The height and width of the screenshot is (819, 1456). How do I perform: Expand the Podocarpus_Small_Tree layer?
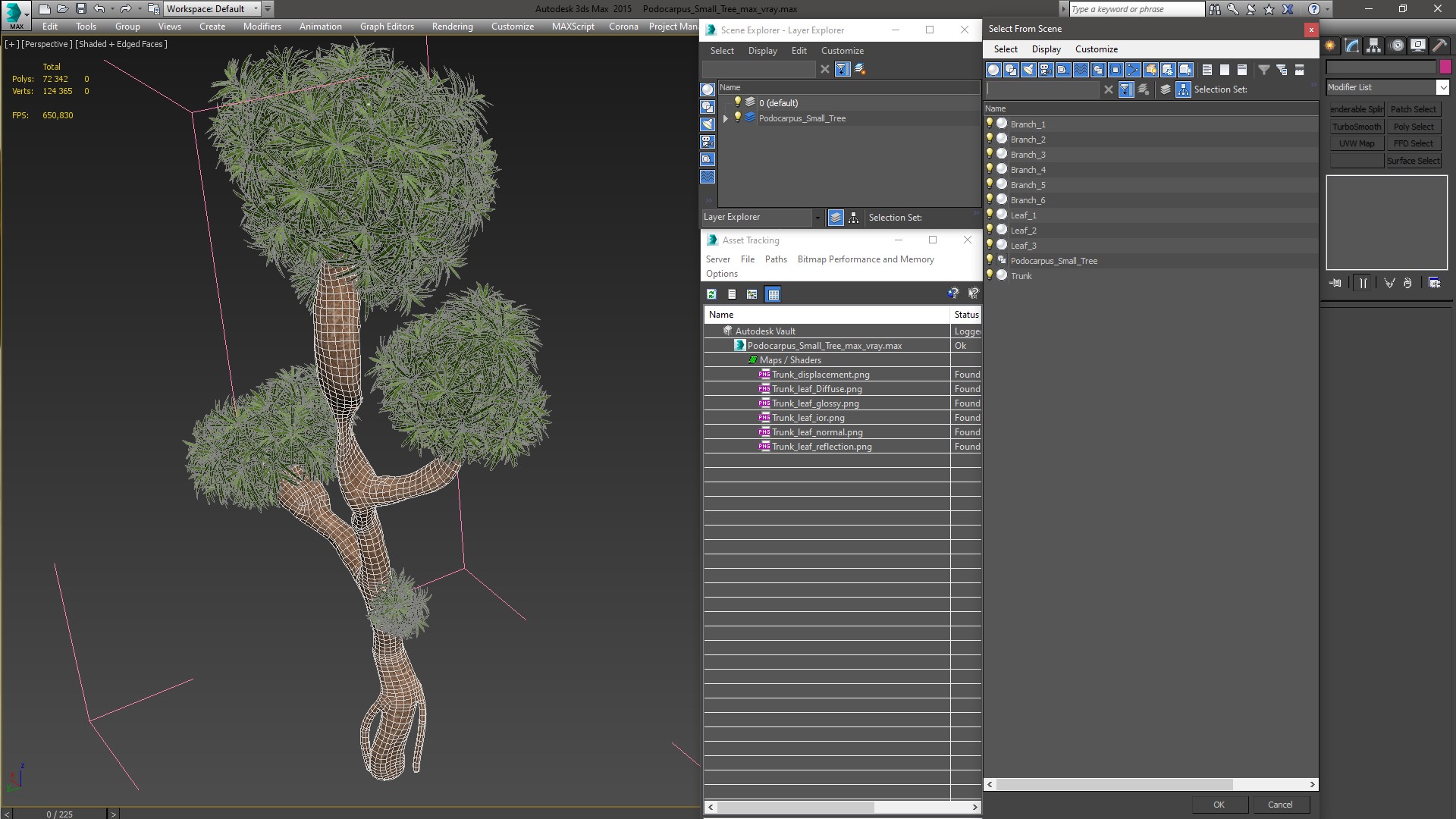[726, 118]
